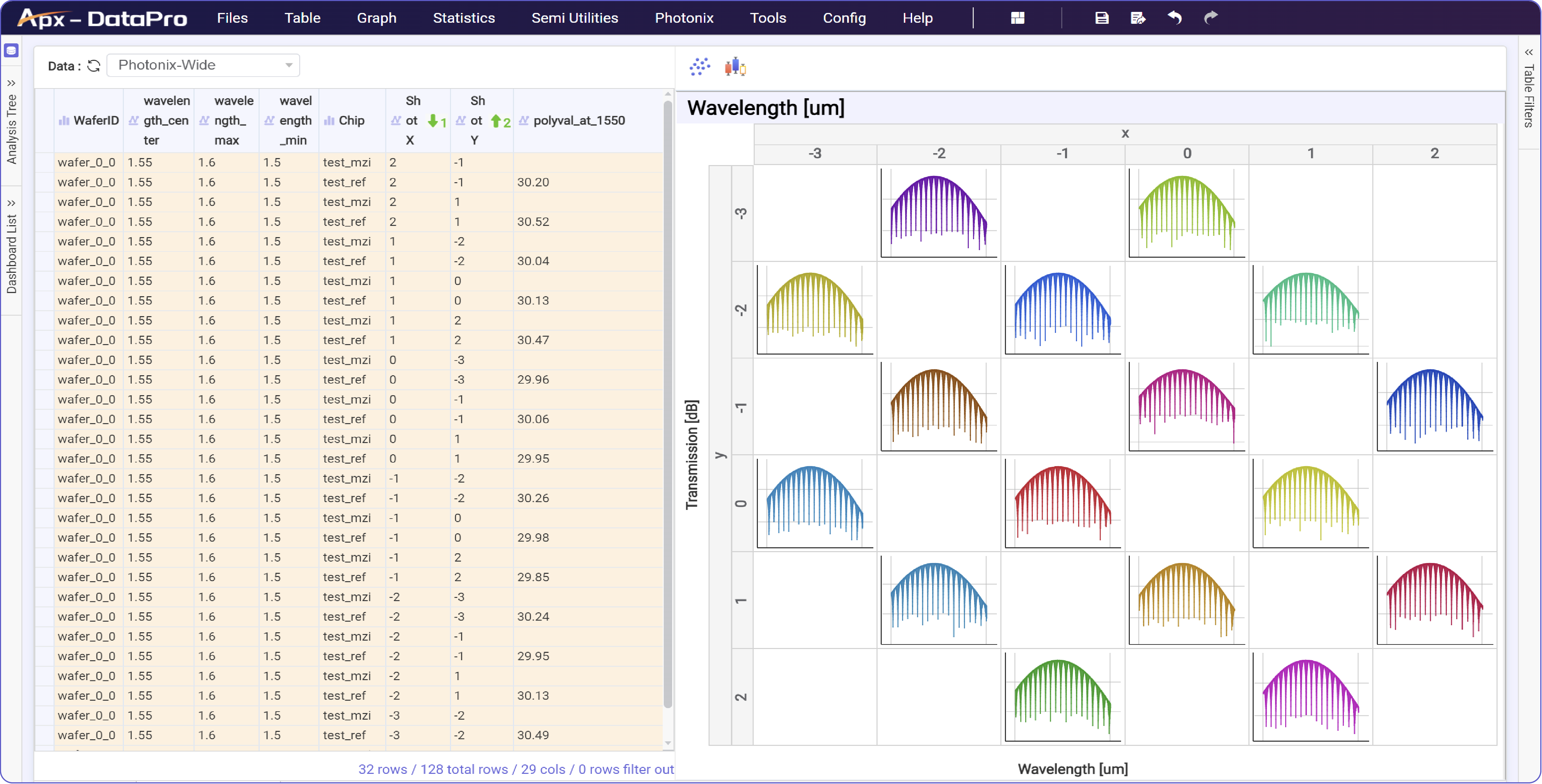This screenshot has height=784, width=1542.
Task: Open the Statistics menu
Action: (x=464, y=18)
